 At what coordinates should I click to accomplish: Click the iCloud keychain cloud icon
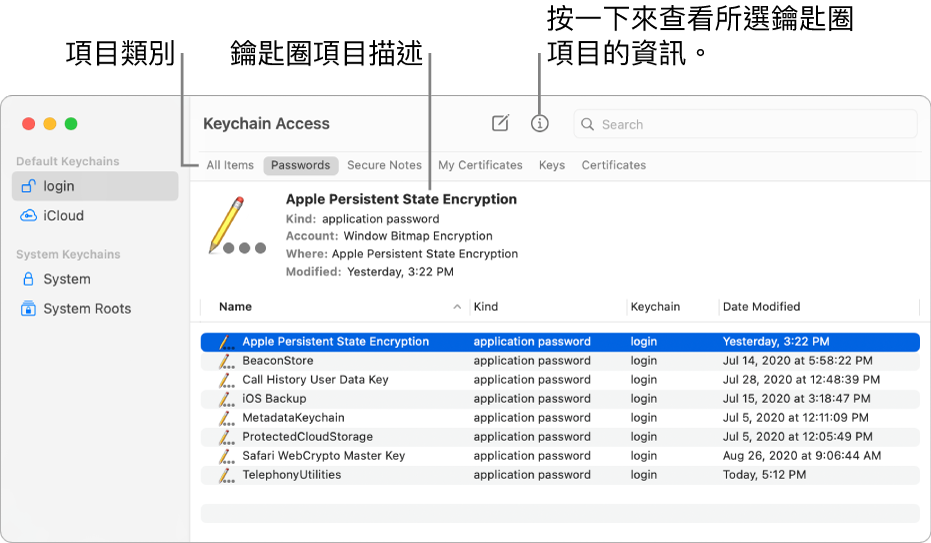point(28,215)
